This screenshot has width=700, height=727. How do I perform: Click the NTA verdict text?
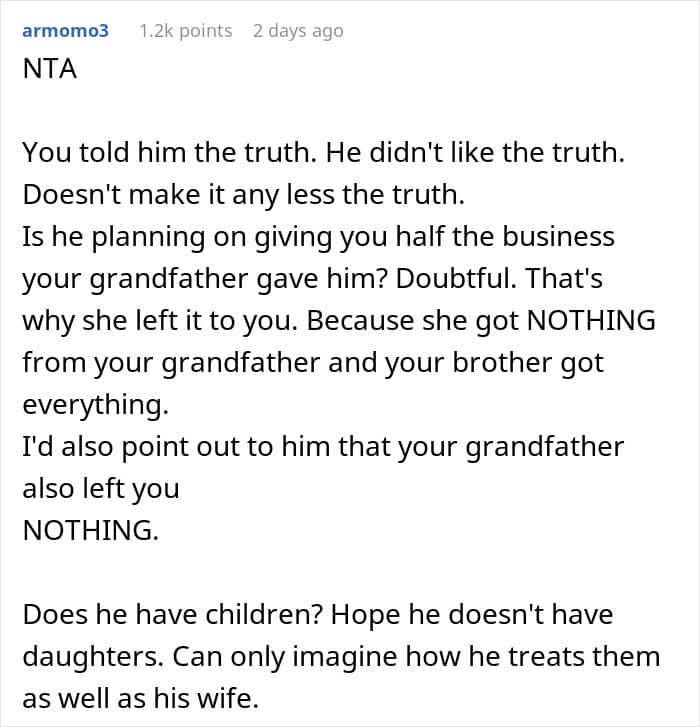(50, 73)
